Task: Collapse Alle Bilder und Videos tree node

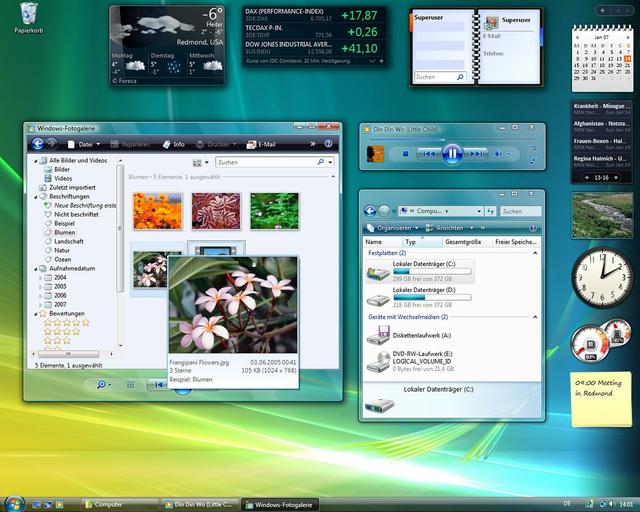Action: tap(36, 161)
